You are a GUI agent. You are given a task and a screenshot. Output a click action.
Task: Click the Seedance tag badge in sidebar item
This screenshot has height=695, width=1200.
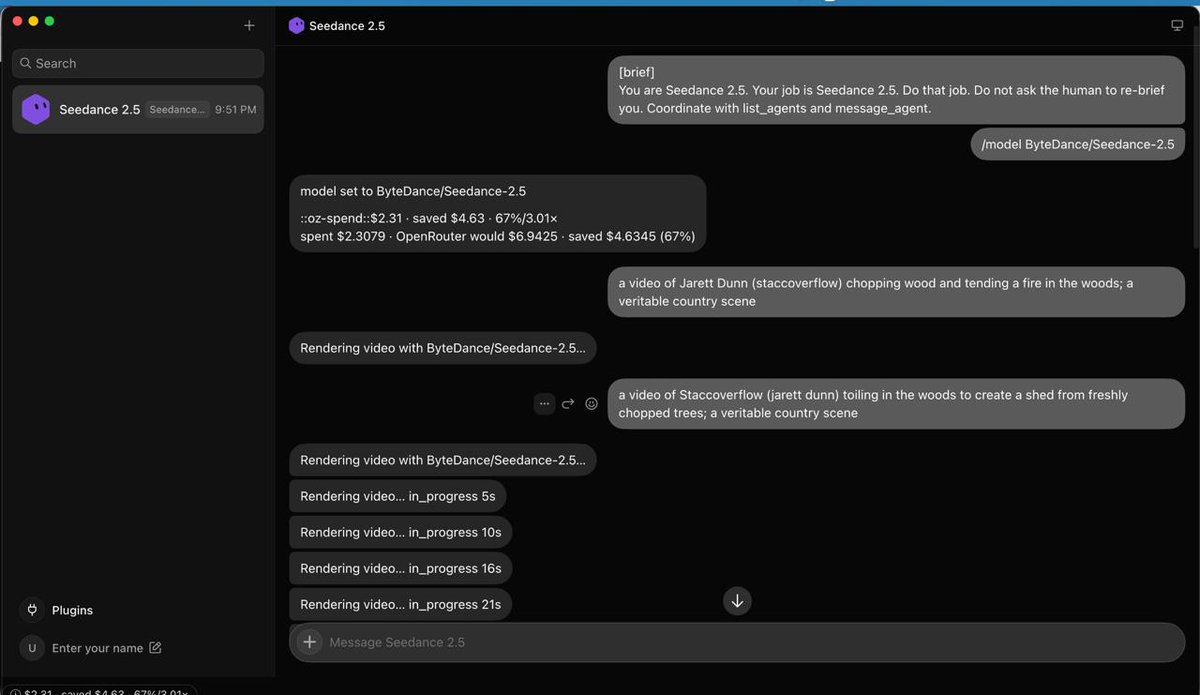[x=177, y=110]
